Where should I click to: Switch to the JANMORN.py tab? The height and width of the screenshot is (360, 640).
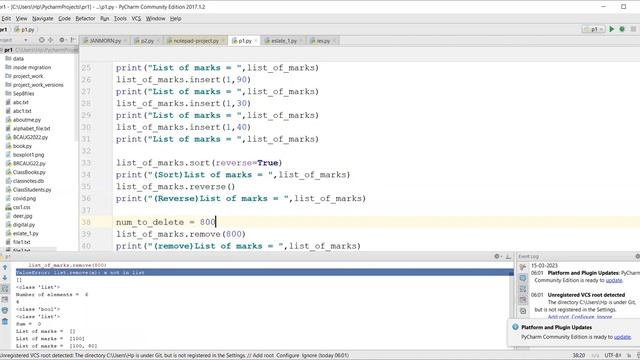(105, 41)
